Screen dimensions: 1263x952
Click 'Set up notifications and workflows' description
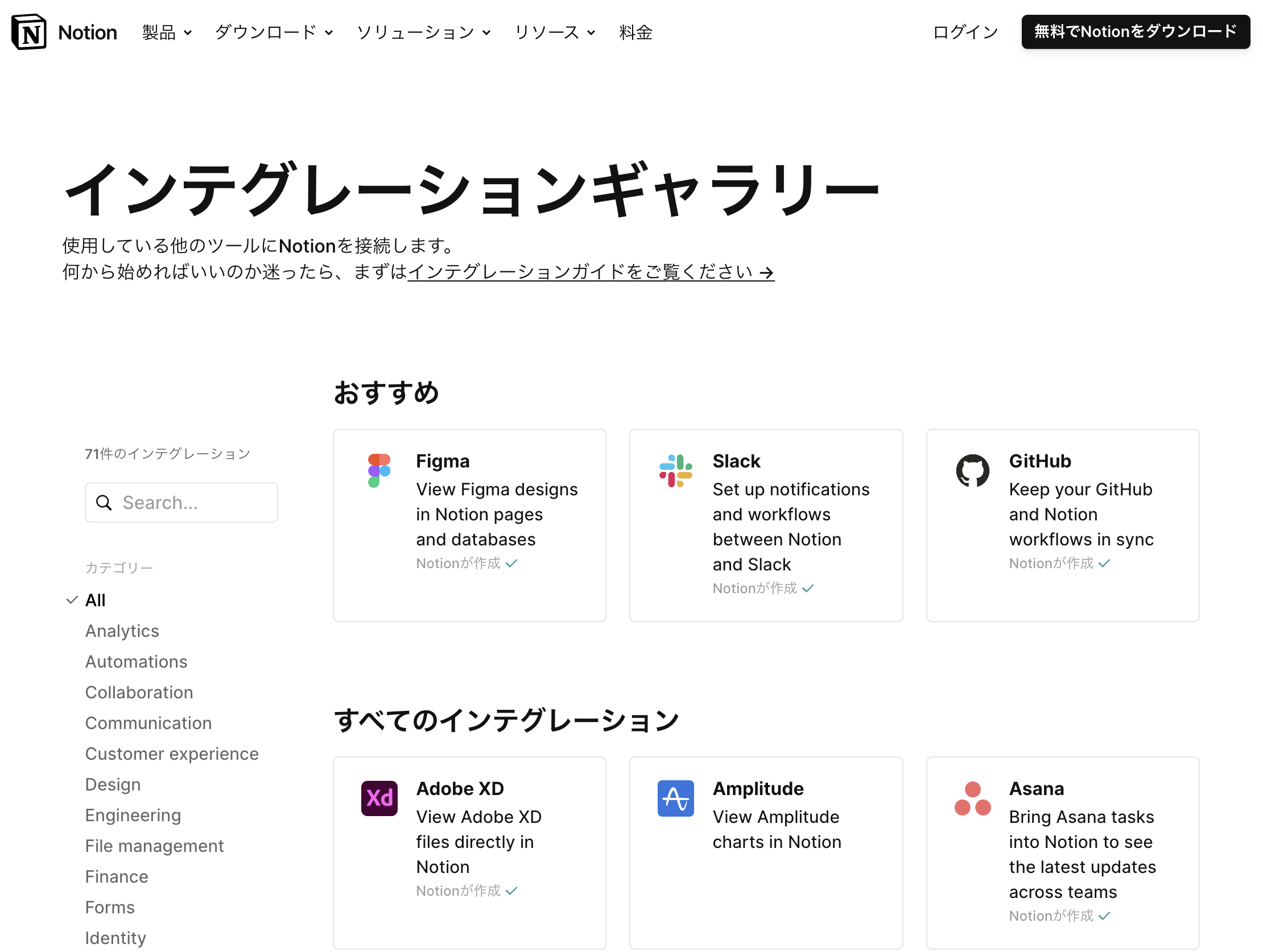pos(791,527)
